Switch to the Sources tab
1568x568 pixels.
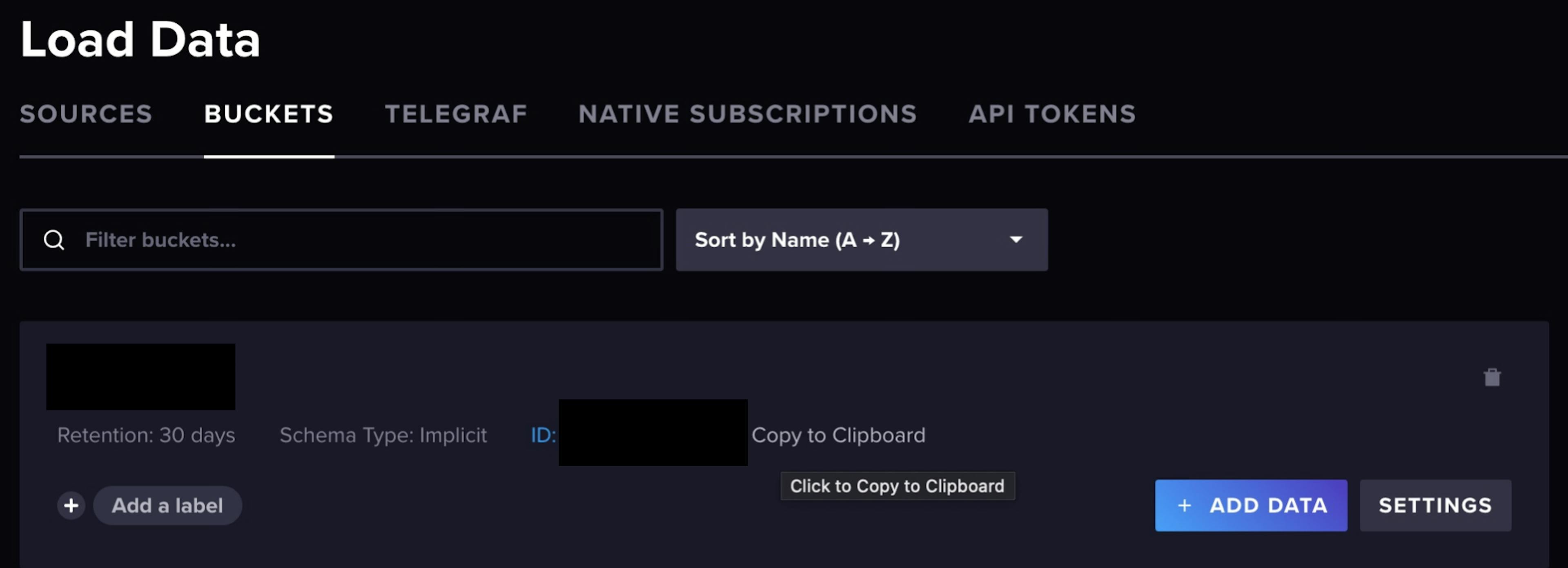tap(86, 114)
